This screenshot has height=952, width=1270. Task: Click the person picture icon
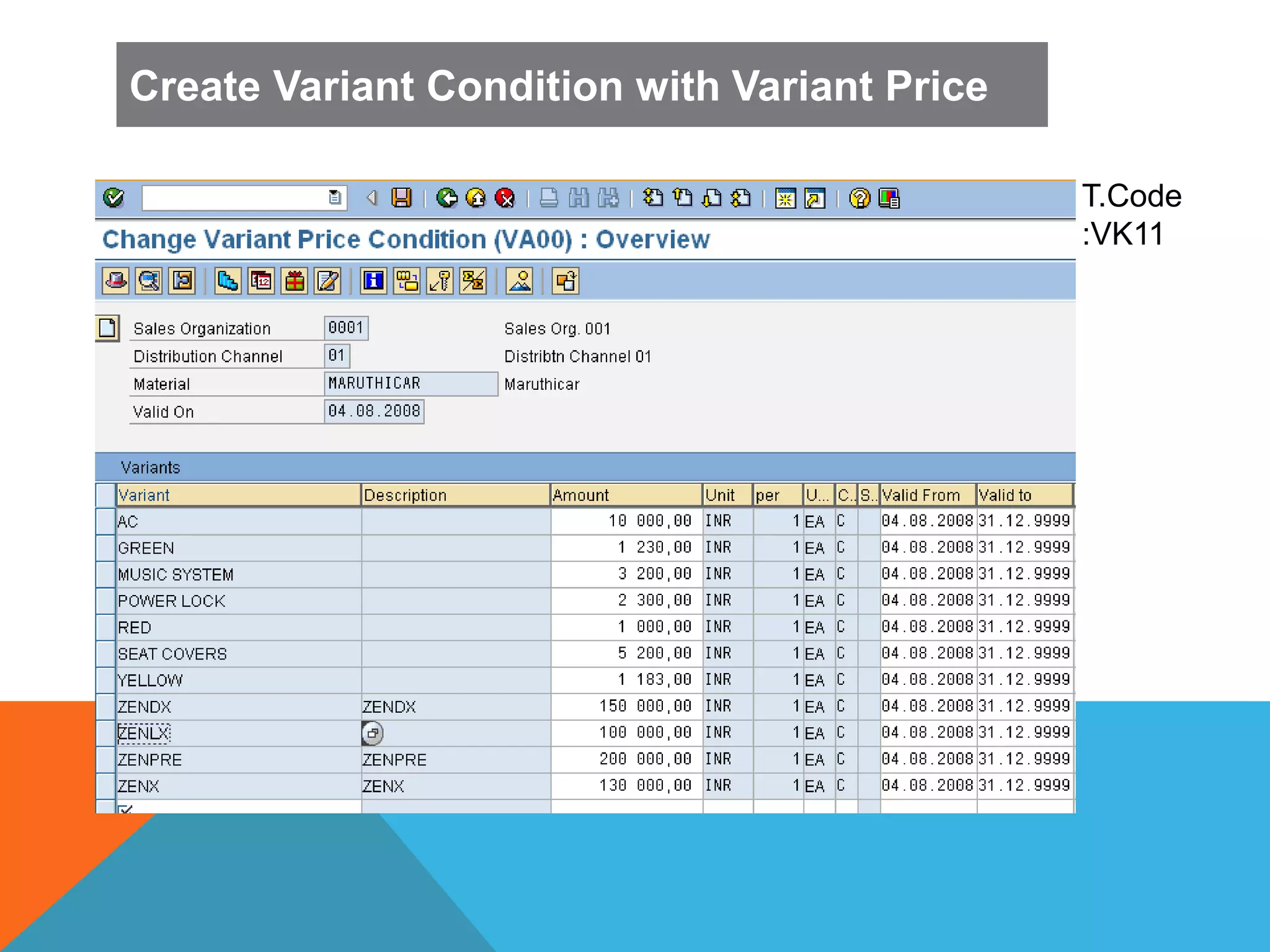520,281
